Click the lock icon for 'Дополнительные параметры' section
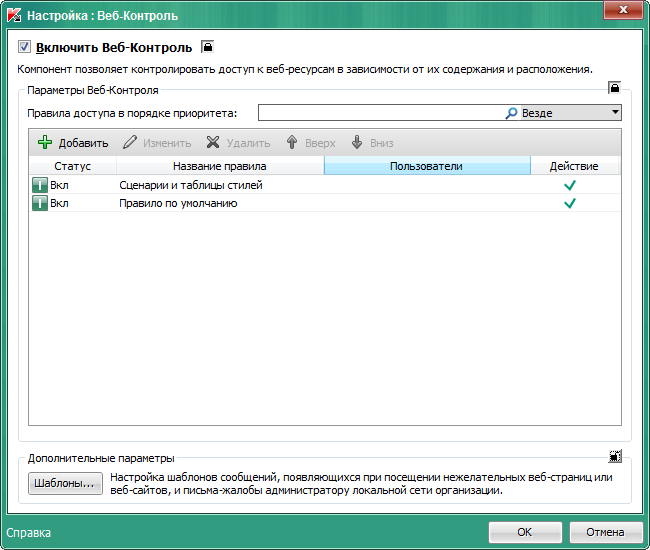This screenshot has width=650, height=550. pos(615,456)
